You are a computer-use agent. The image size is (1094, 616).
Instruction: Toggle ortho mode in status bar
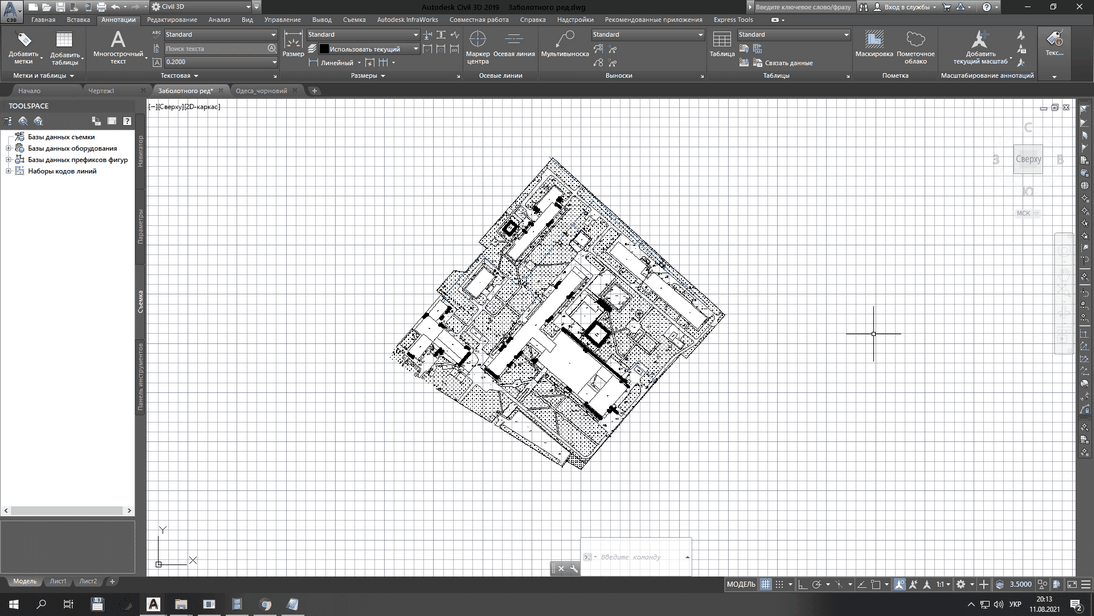point(803,584)
